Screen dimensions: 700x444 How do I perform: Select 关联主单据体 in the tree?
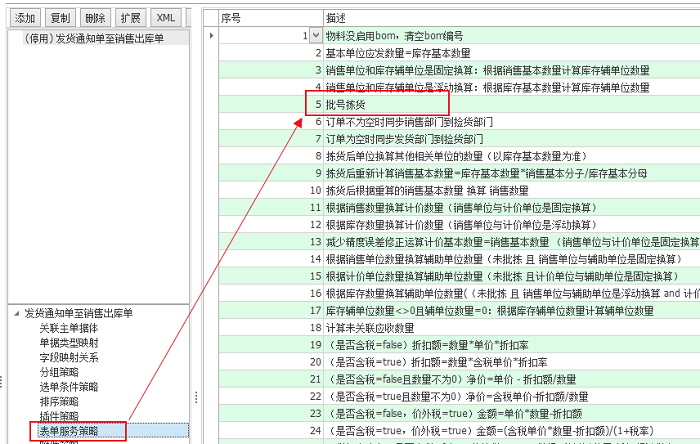(68, 327)
